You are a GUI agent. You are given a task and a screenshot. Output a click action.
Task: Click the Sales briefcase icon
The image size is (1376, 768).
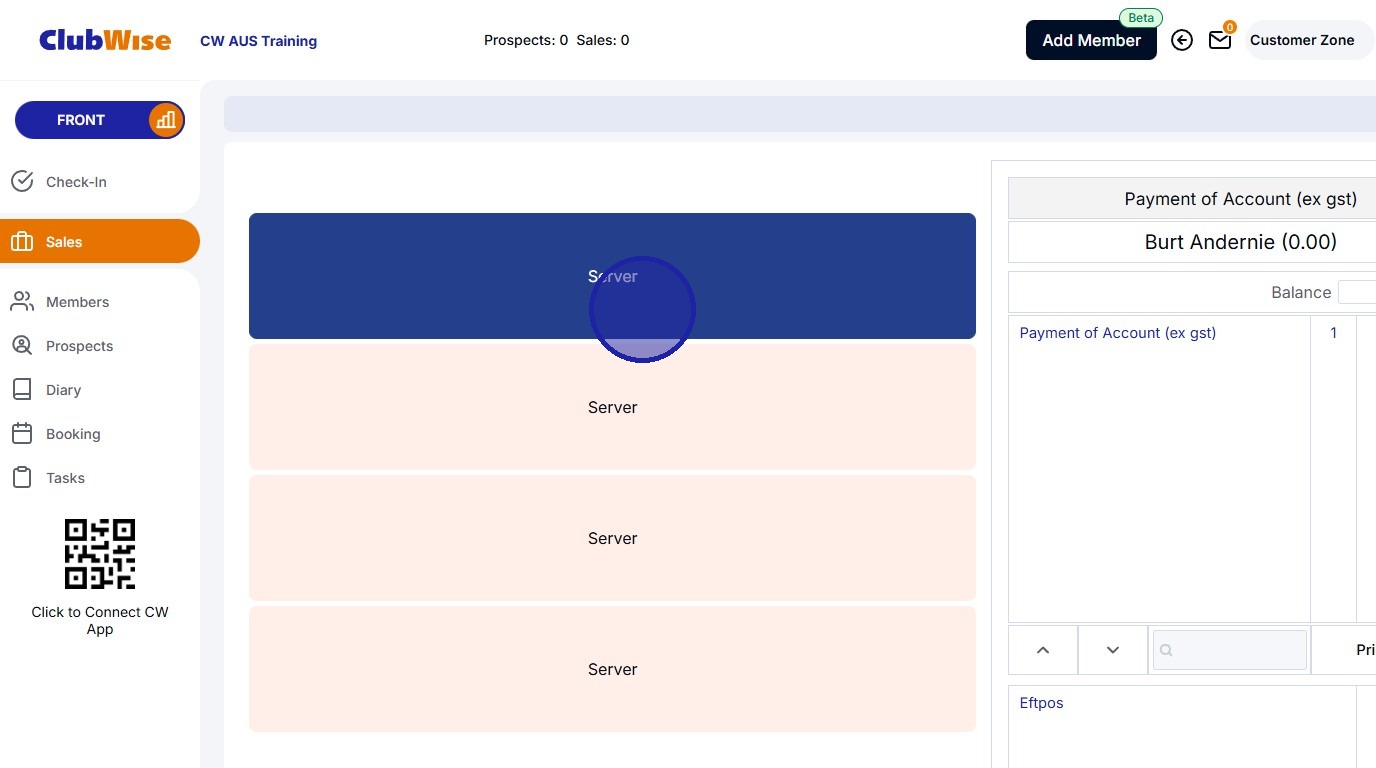coord(22,242)
